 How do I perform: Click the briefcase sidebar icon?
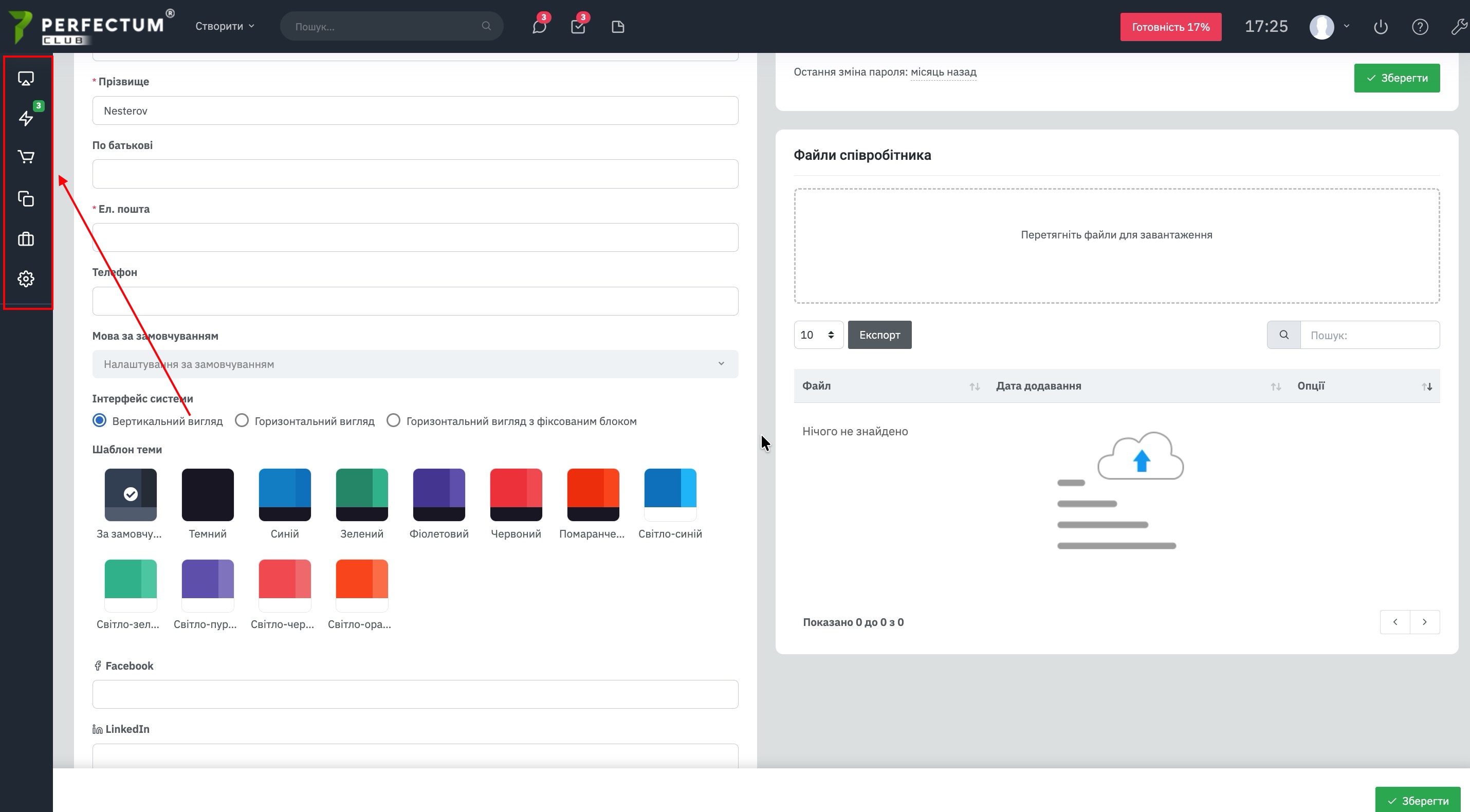[26, 238]
